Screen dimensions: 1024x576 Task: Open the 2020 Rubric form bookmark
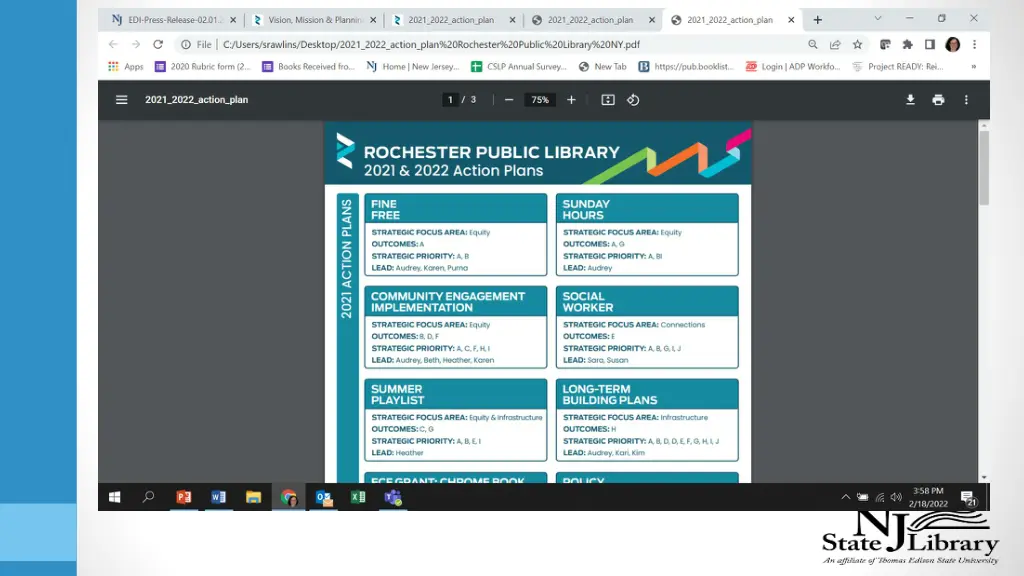[x=202, y=67]
